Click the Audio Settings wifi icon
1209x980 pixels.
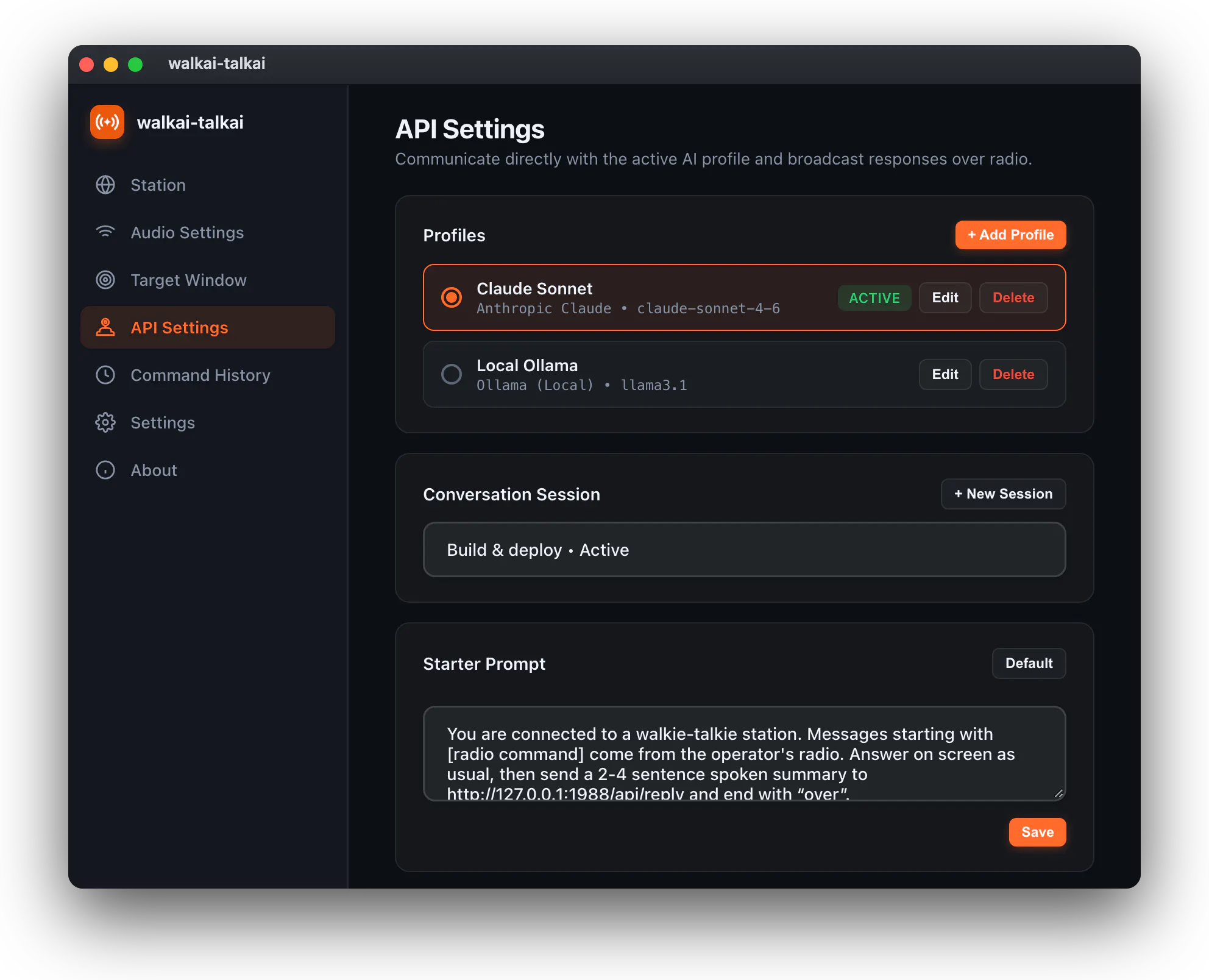[105, 232]
